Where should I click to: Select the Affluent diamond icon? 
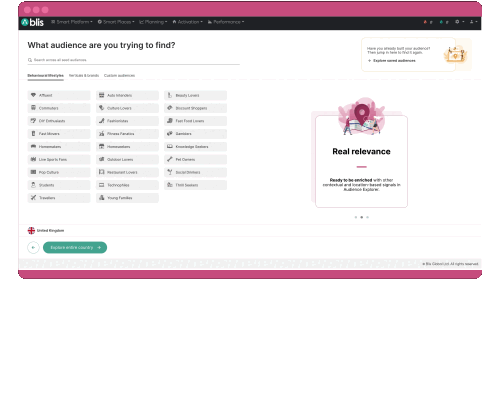tap(33, 95)
